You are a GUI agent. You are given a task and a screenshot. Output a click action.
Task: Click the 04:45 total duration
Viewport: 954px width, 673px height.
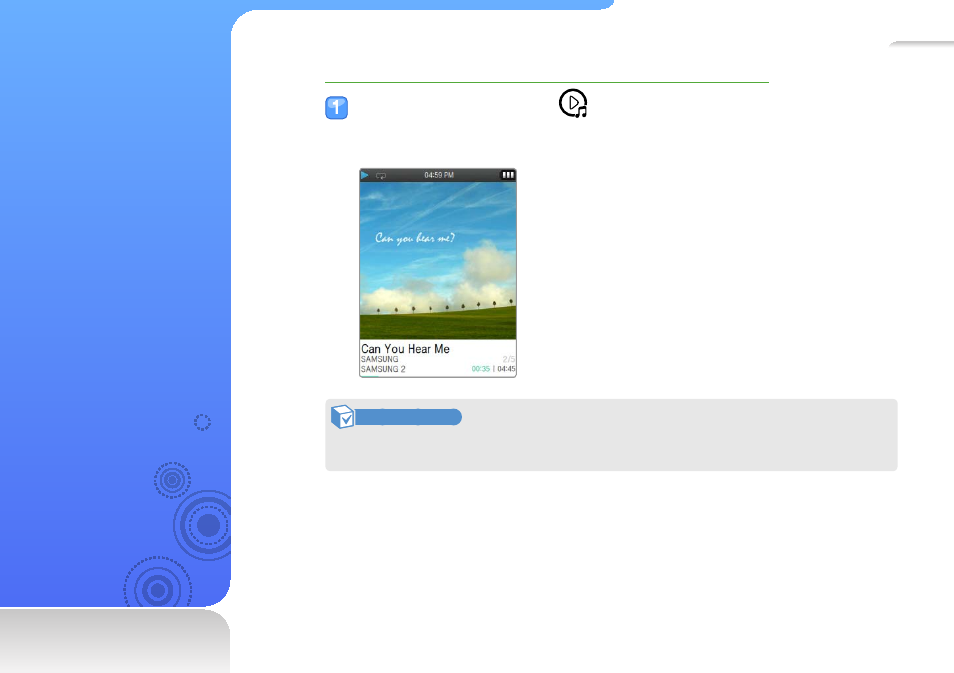tap(506, 369)
